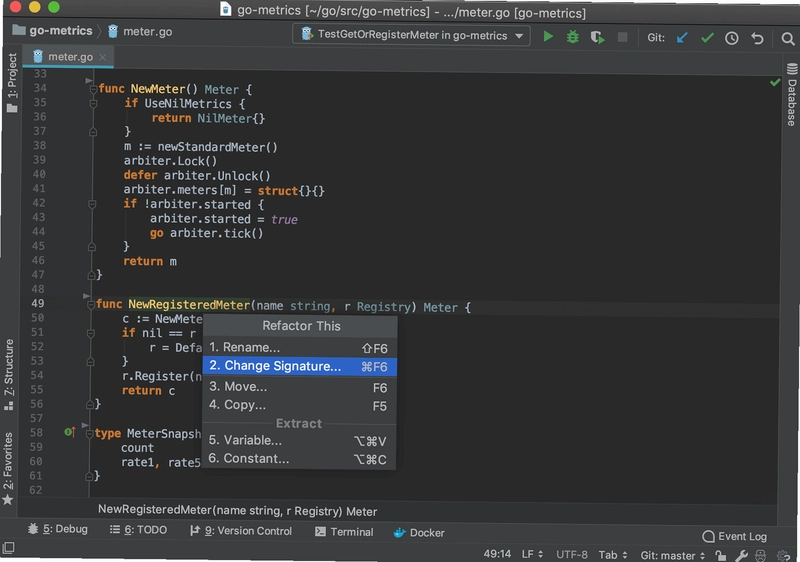The image size is (800, 562).
Task: Open the 6: TODO tool window
Action: (138, 530)
